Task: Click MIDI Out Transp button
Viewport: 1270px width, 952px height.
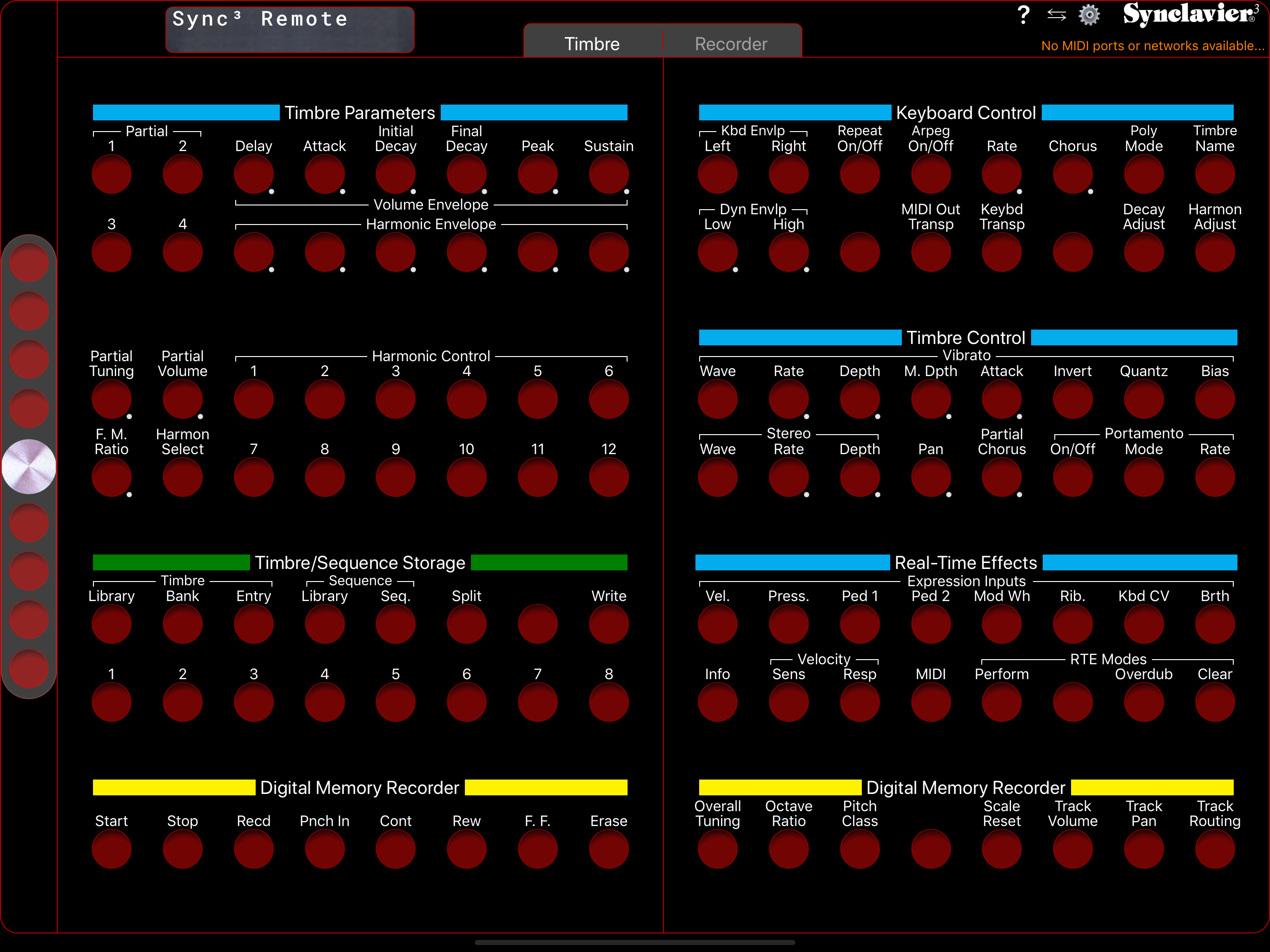Action: (x=931, y=252)
